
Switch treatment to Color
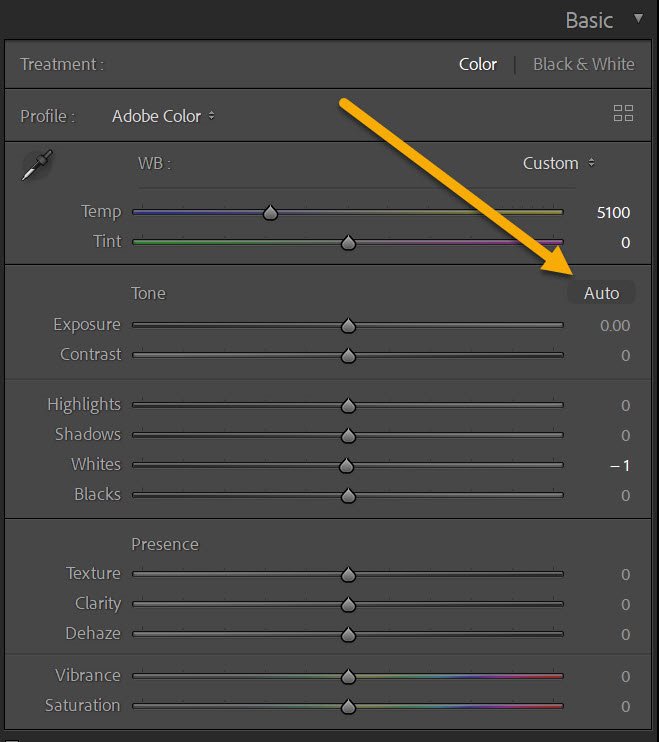pos(477,64)
